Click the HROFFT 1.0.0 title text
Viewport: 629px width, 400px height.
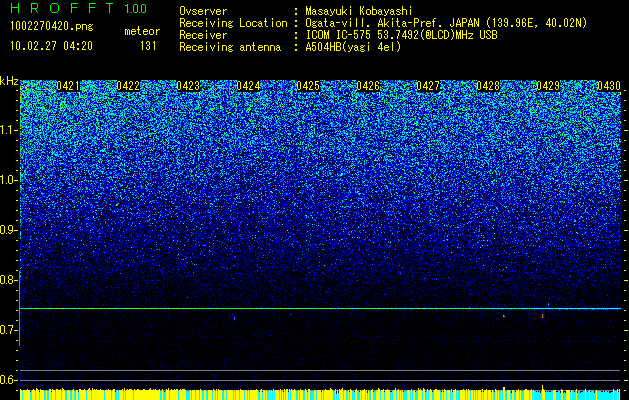79,8
